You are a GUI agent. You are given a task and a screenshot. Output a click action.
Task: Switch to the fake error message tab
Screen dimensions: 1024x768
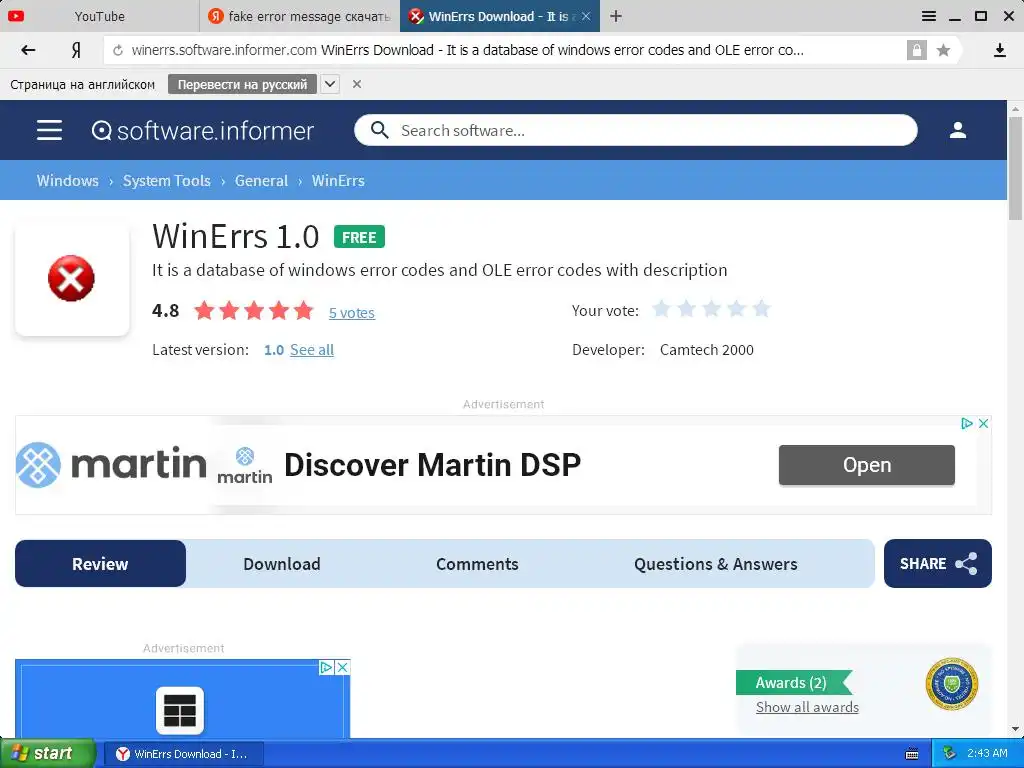[x=299, y=16]
